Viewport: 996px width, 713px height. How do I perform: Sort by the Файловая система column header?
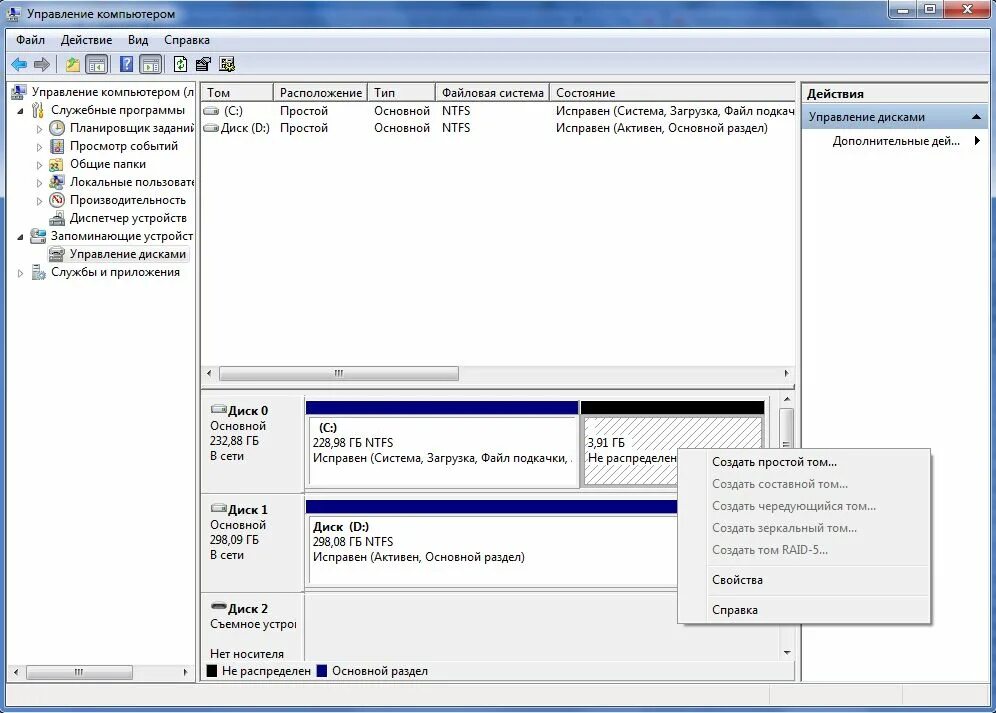click(x=492, y=93)
